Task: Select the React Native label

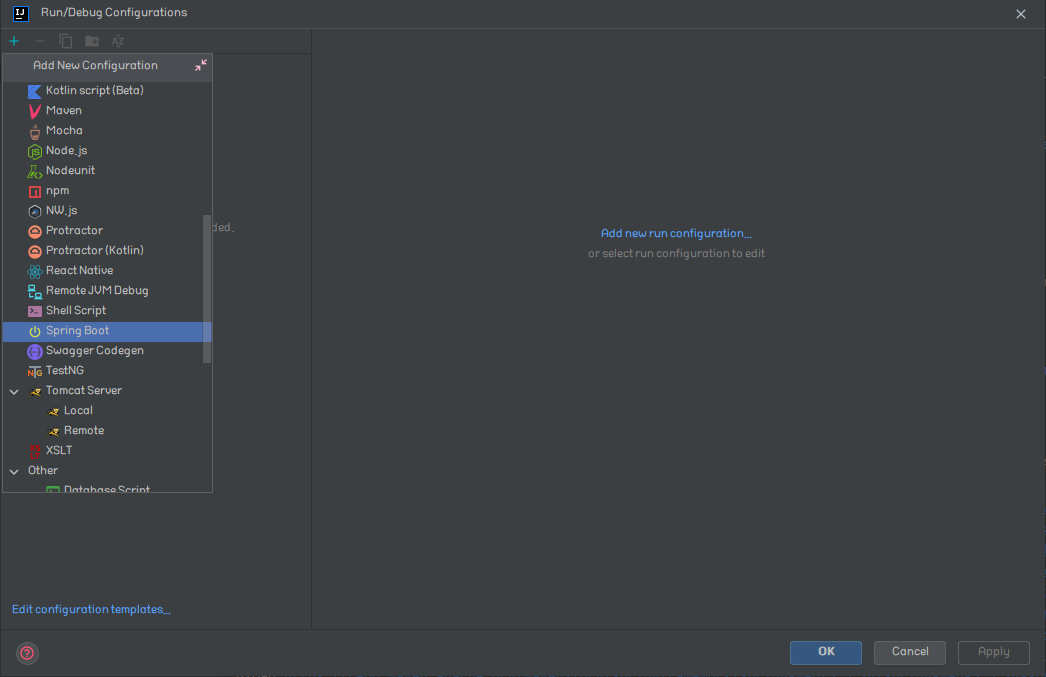Action: 79,271
